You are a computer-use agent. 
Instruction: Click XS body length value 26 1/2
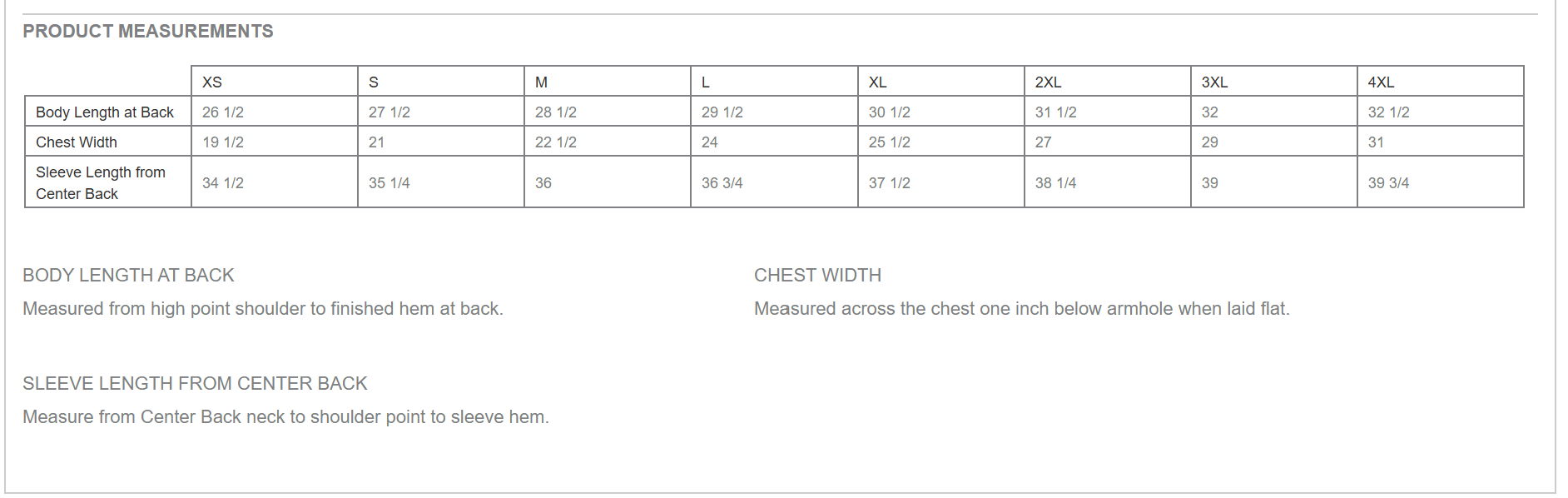(x=223, y=112)
